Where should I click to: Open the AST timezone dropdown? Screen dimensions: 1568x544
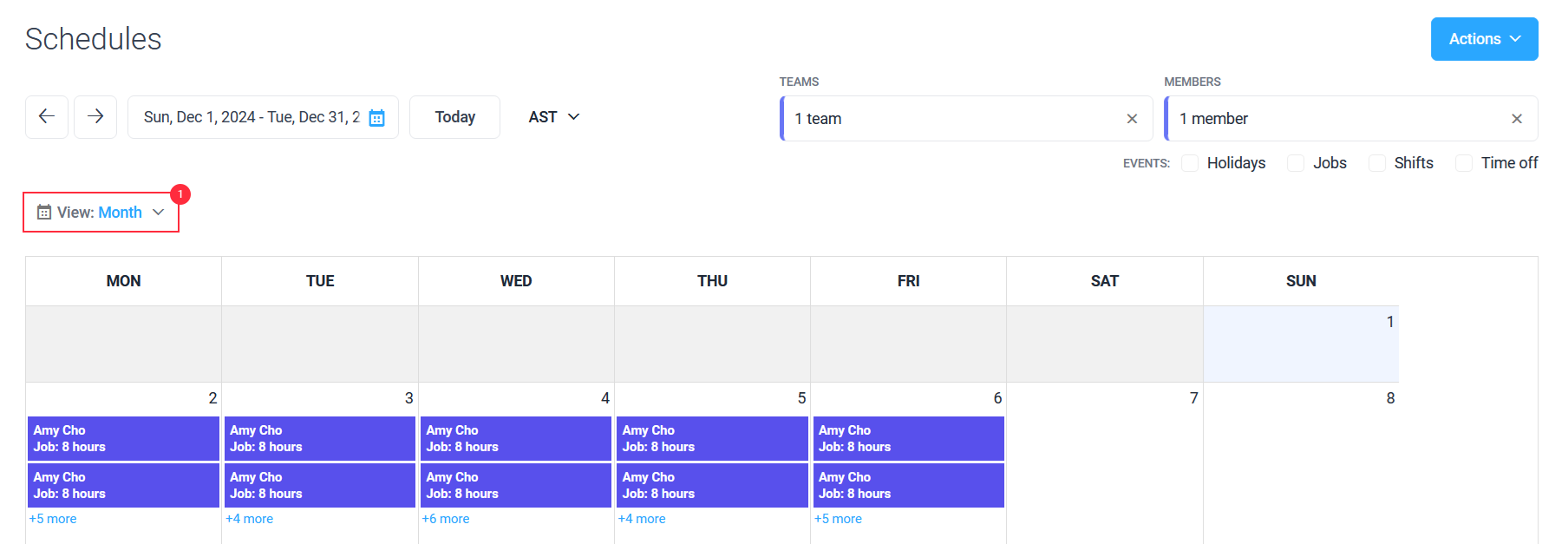point(554,117)
